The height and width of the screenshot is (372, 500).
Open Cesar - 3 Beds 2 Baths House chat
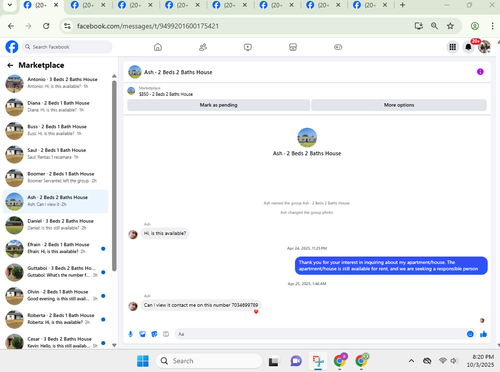56,341
